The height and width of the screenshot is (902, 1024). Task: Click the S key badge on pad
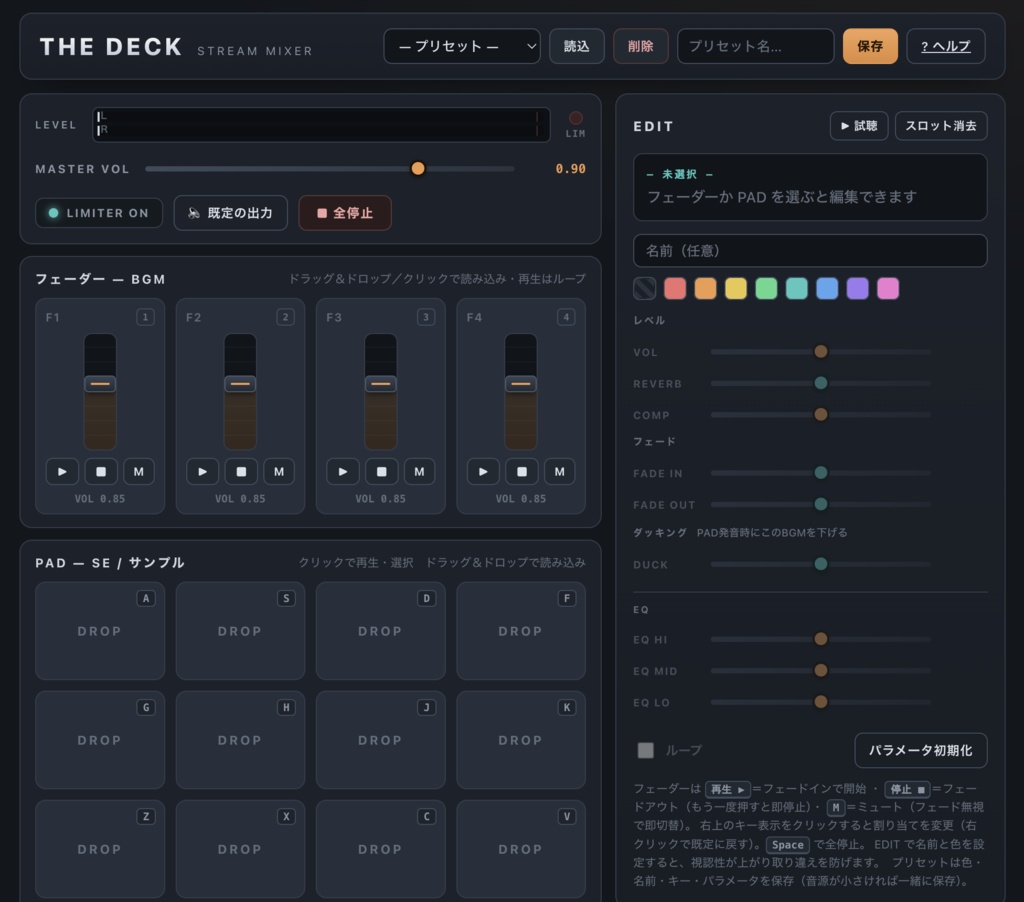(286, 598)
